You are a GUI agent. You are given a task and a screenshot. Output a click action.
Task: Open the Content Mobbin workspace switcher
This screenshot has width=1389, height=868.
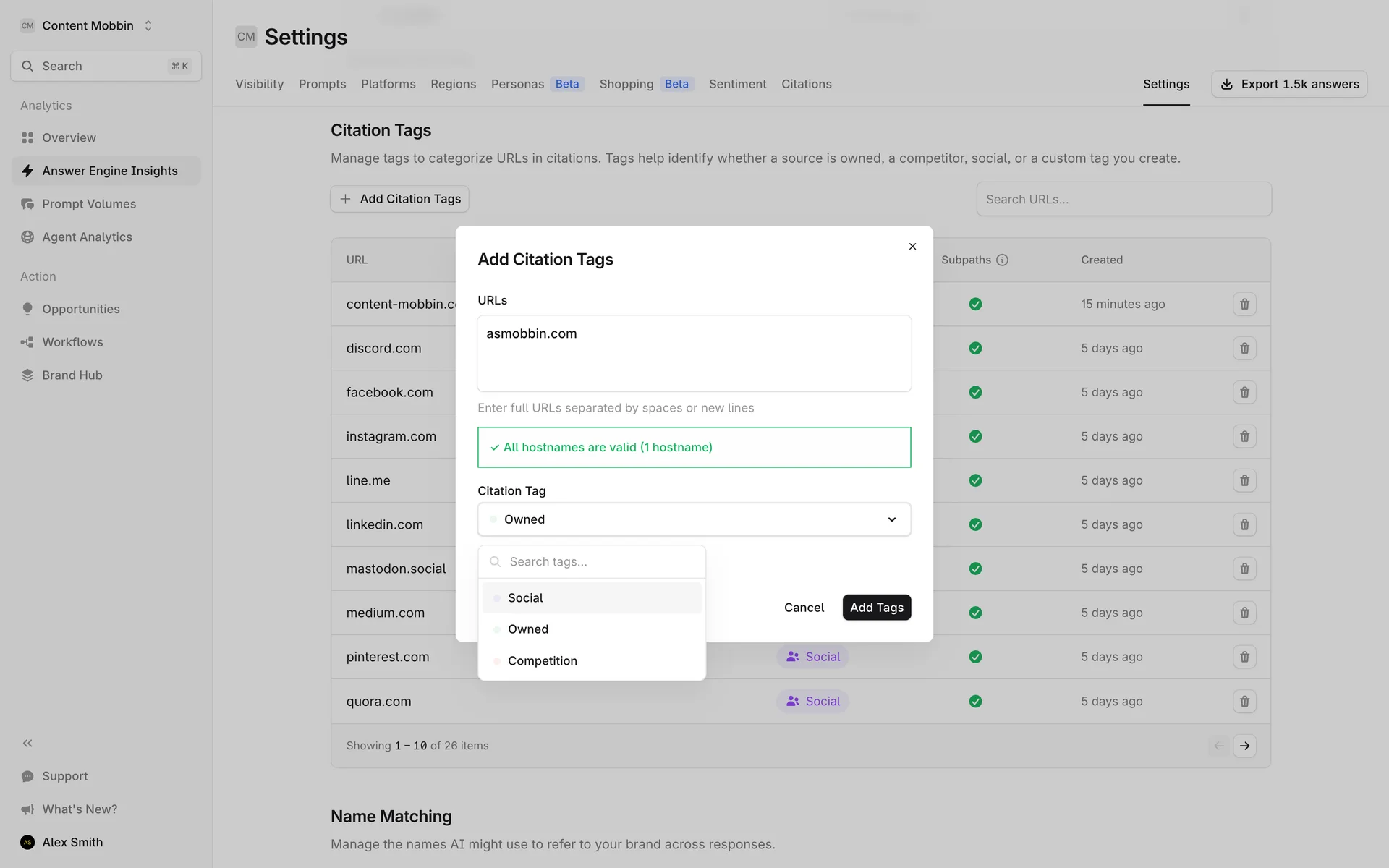click(88, 25)
